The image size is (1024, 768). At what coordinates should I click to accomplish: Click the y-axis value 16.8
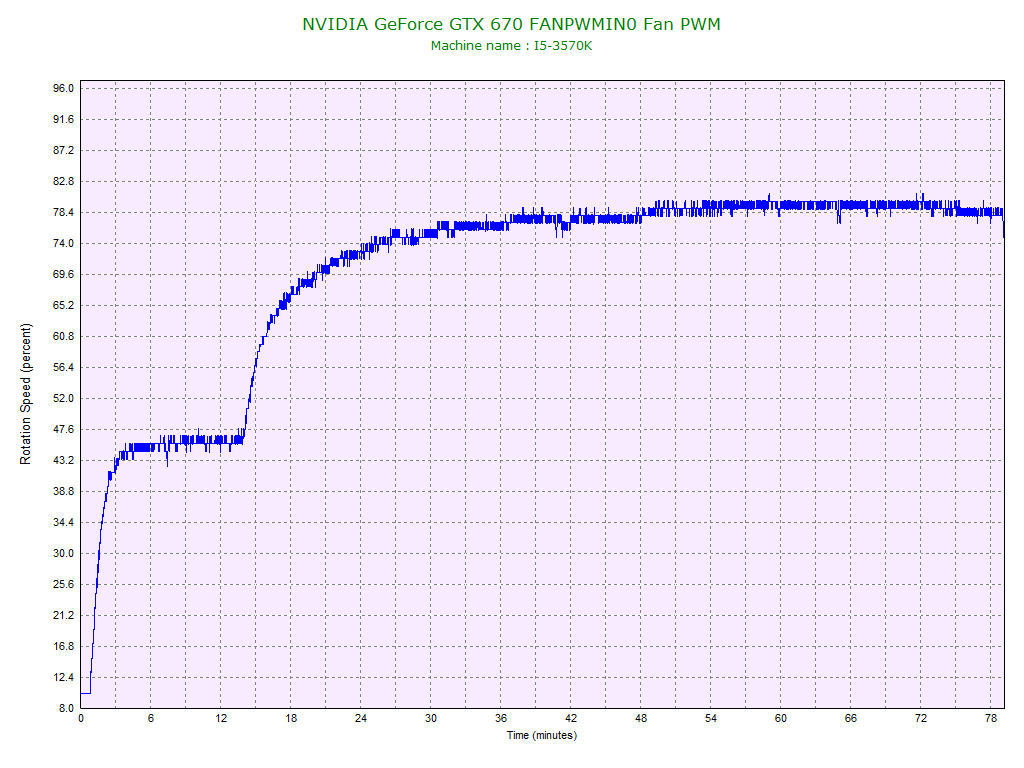click(63, 647)
